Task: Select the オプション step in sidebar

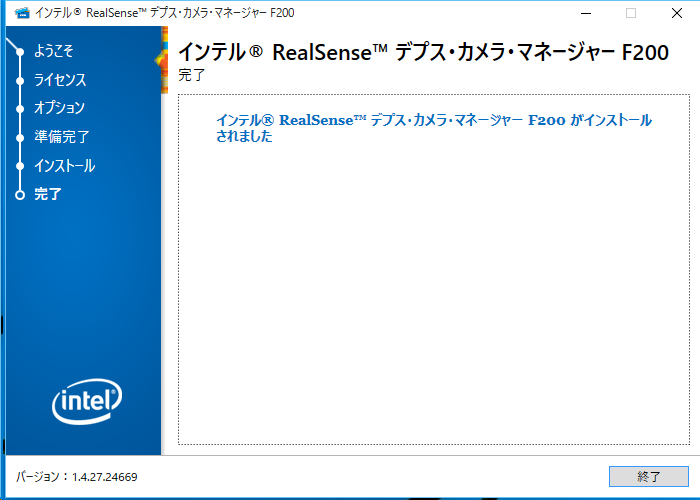Action: (x=59, y=108)
